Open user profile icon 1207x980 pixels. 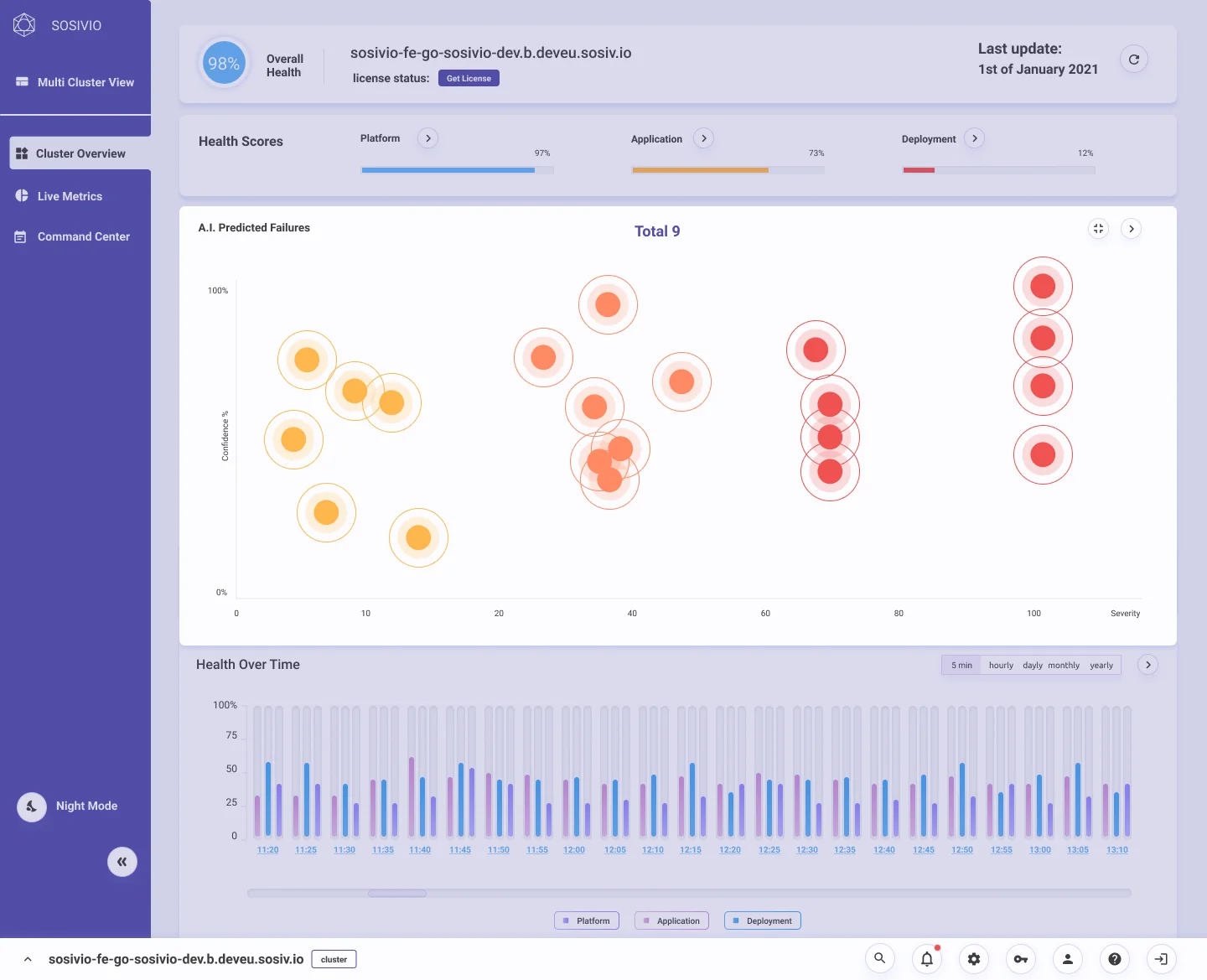(1068, 958)
